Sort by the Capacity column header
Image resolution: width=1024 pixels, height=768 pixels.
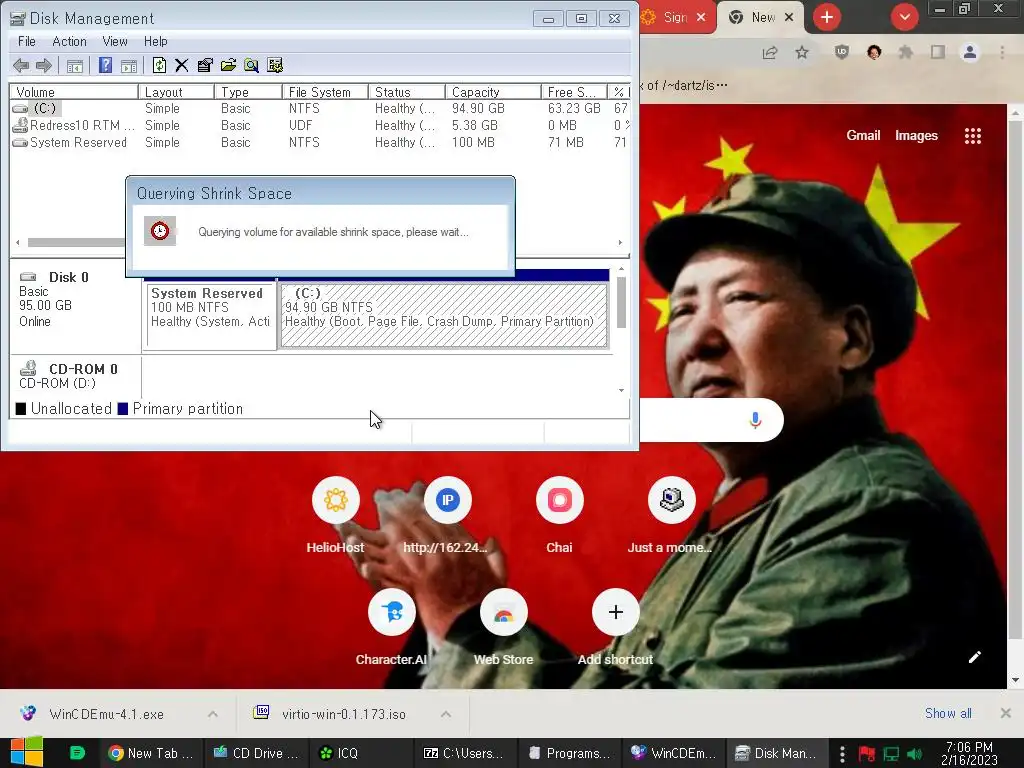(493, 92)
